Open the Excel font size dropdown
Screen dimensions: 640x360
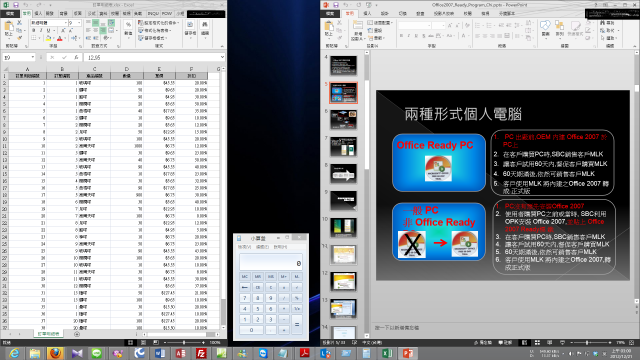pos(79,23)
